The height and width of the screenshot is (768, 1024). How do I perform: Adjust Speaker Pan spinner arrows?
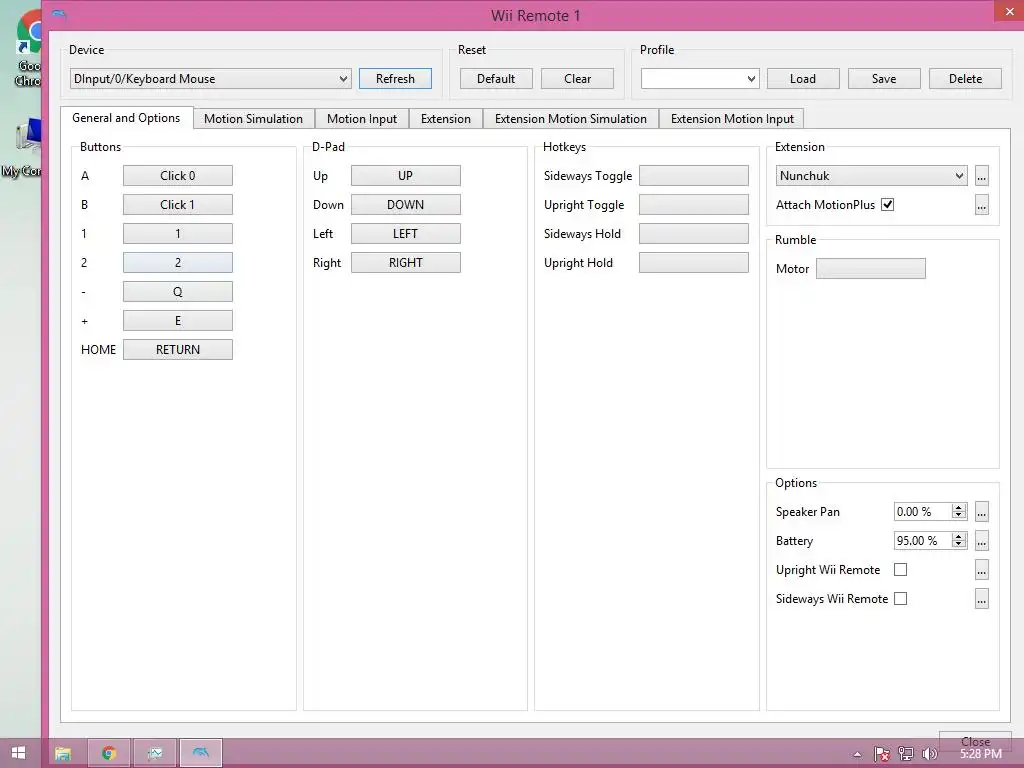point(959,511)
